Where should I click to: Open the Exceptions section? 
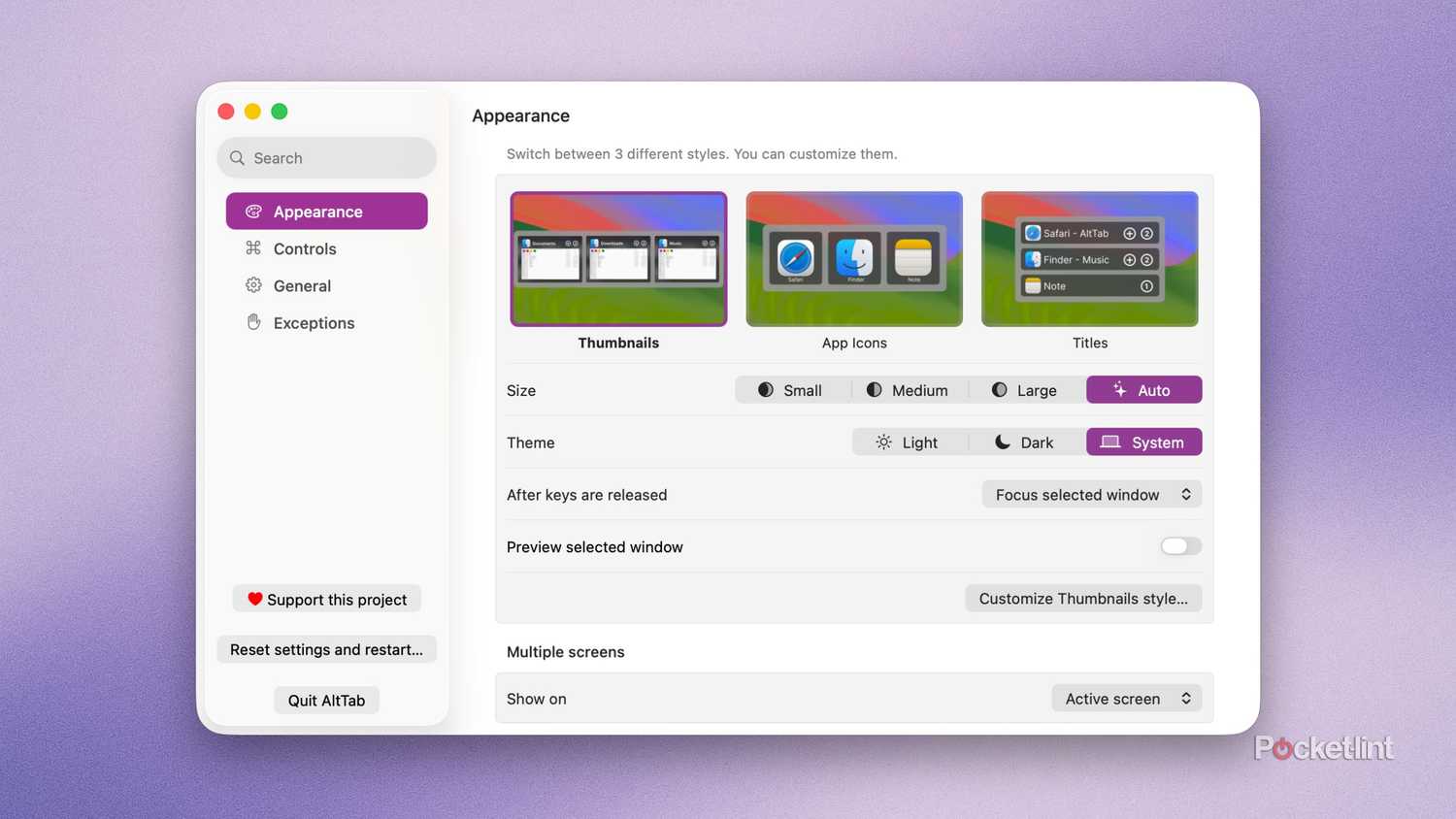pos(327,322)
